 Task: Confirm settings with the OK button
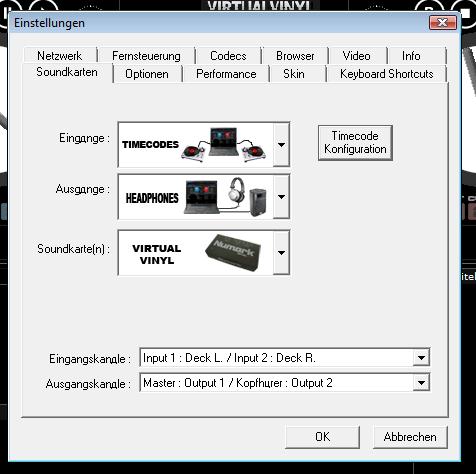(x=322, y=437)
